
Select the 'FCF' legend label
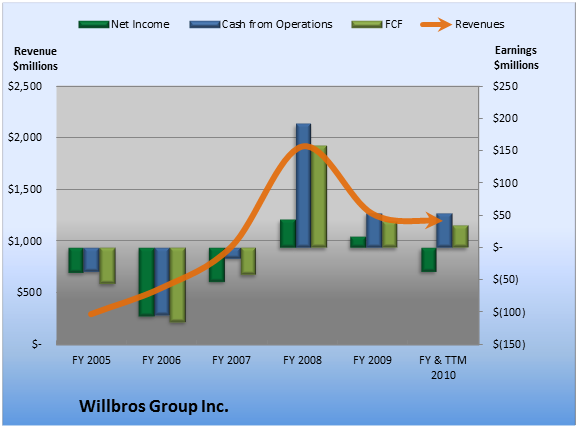coord(394,24)
